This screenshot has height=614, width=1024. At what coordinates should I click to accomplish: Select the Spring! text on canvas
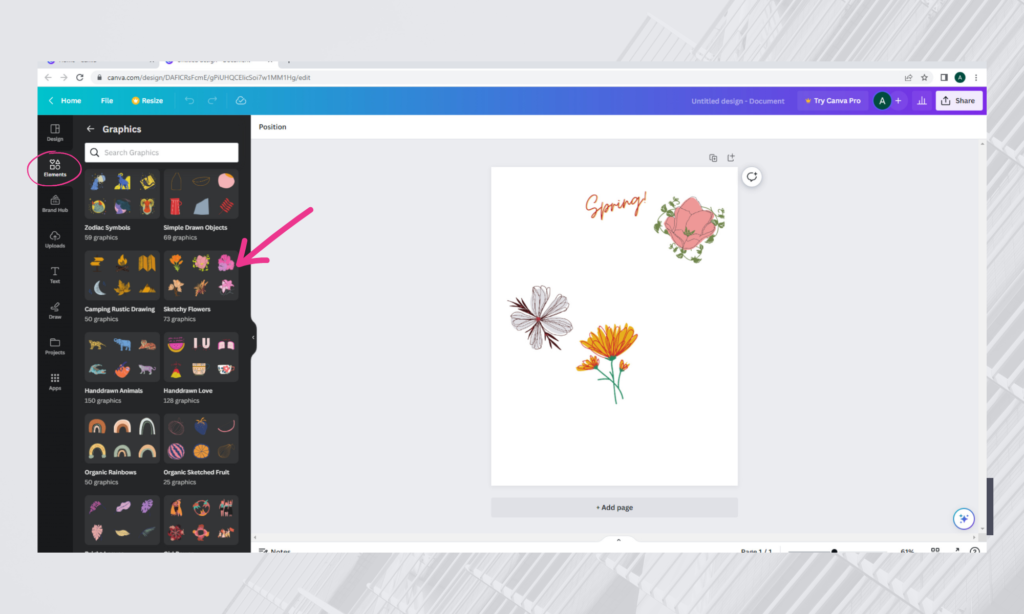pyautogui.click(x=615, y=204)
